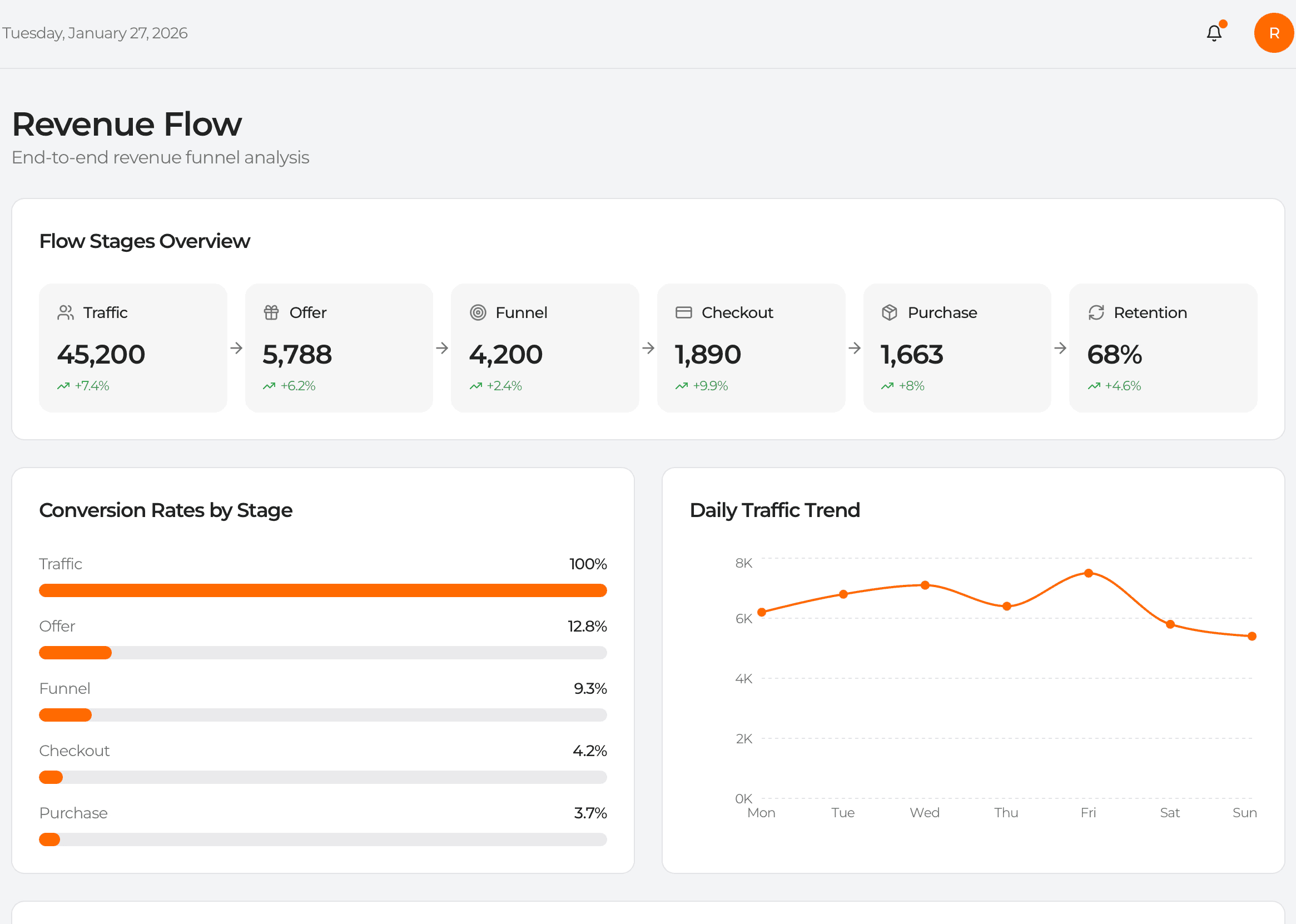This screenshot has width=1296, height=924.
Task: Select the Checkout stage card value 1,890
Action: point(708,355)
